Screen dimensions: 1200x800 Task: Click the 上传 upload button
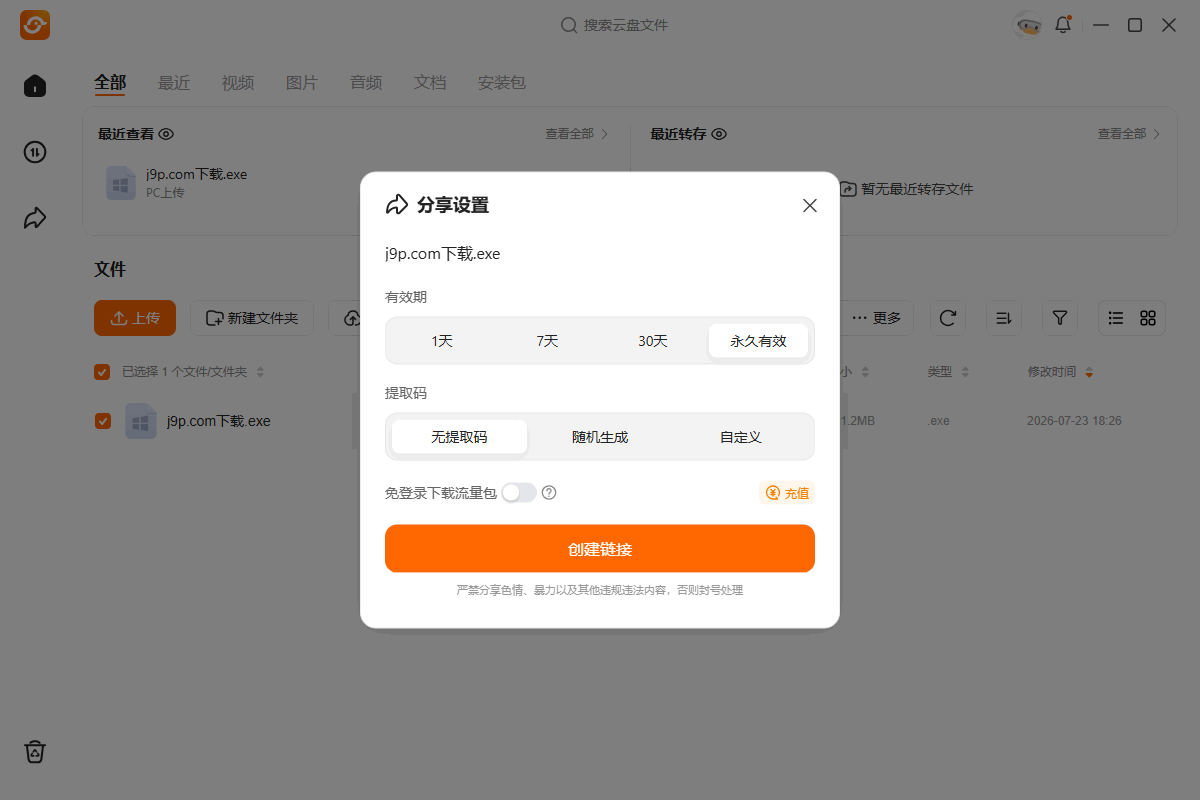coord(135,318)
